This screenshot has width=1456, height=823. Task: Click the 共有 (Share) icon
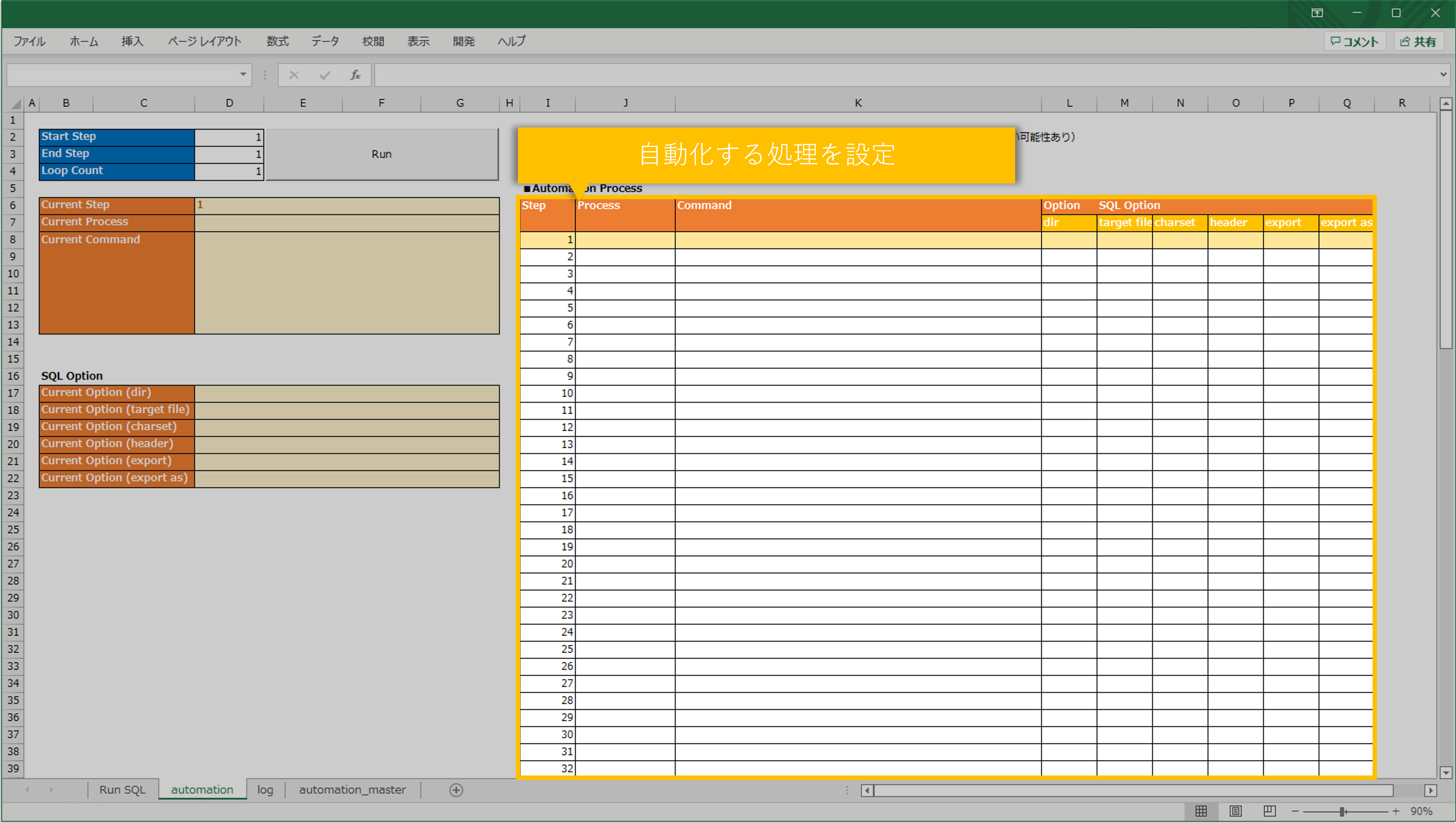[x=1419, y=41]
